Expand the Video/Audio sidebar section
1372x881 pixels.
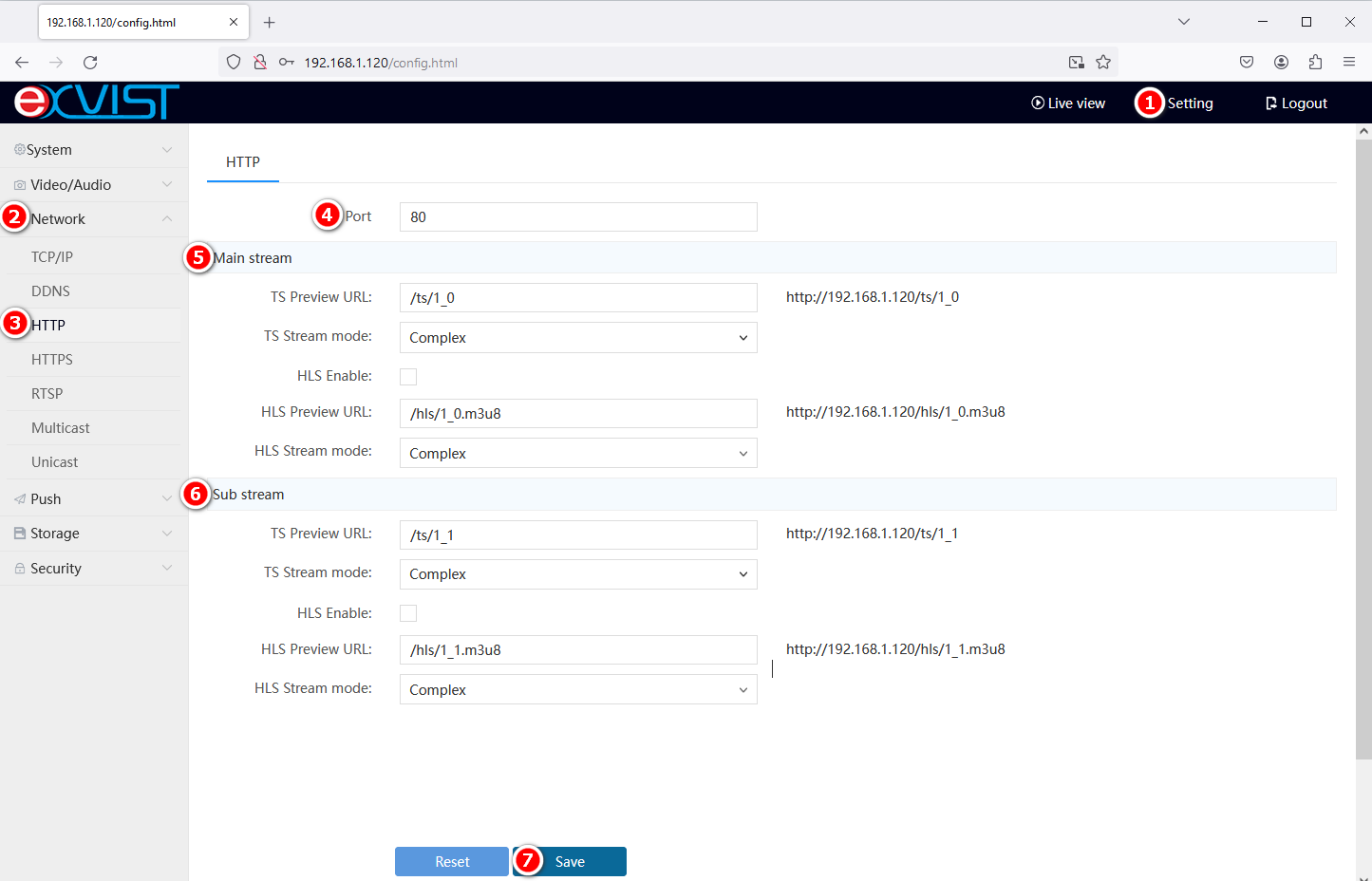93,185
